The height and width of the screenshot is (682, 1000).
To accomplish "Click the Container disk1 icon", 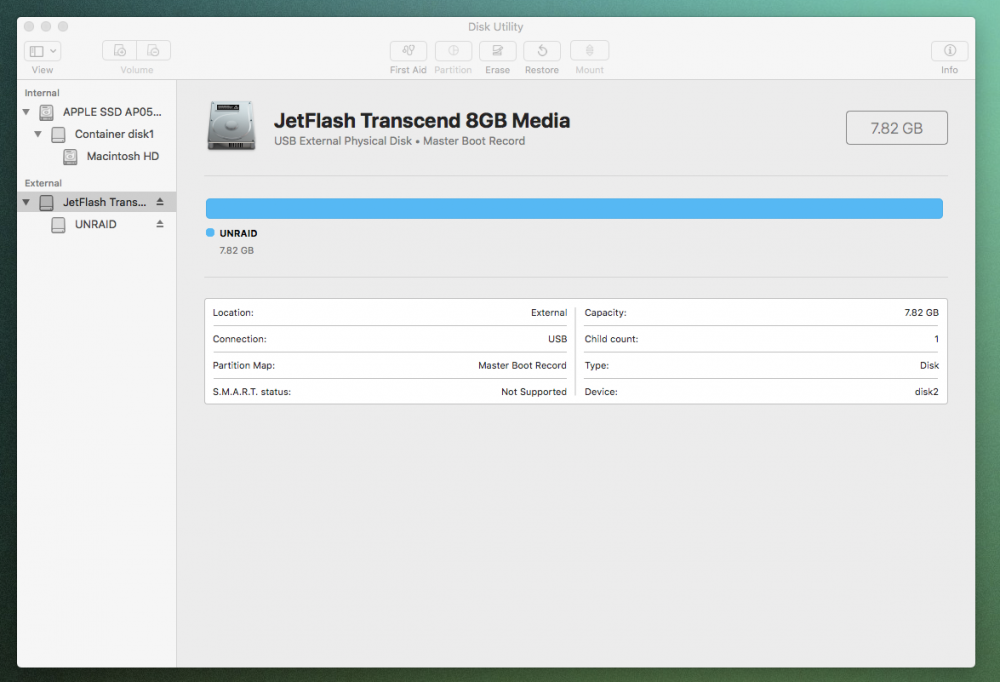I will tap(58, 135).
